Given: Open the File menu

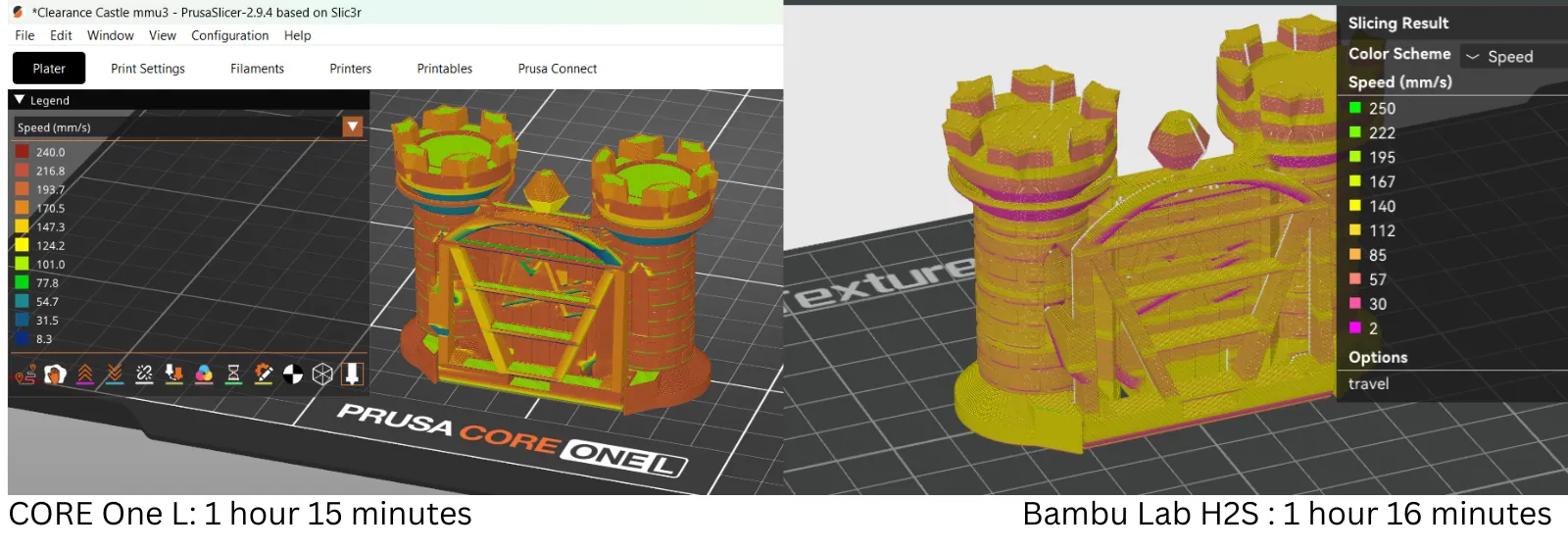Looking at the screenshot, I should pos(24,35).
